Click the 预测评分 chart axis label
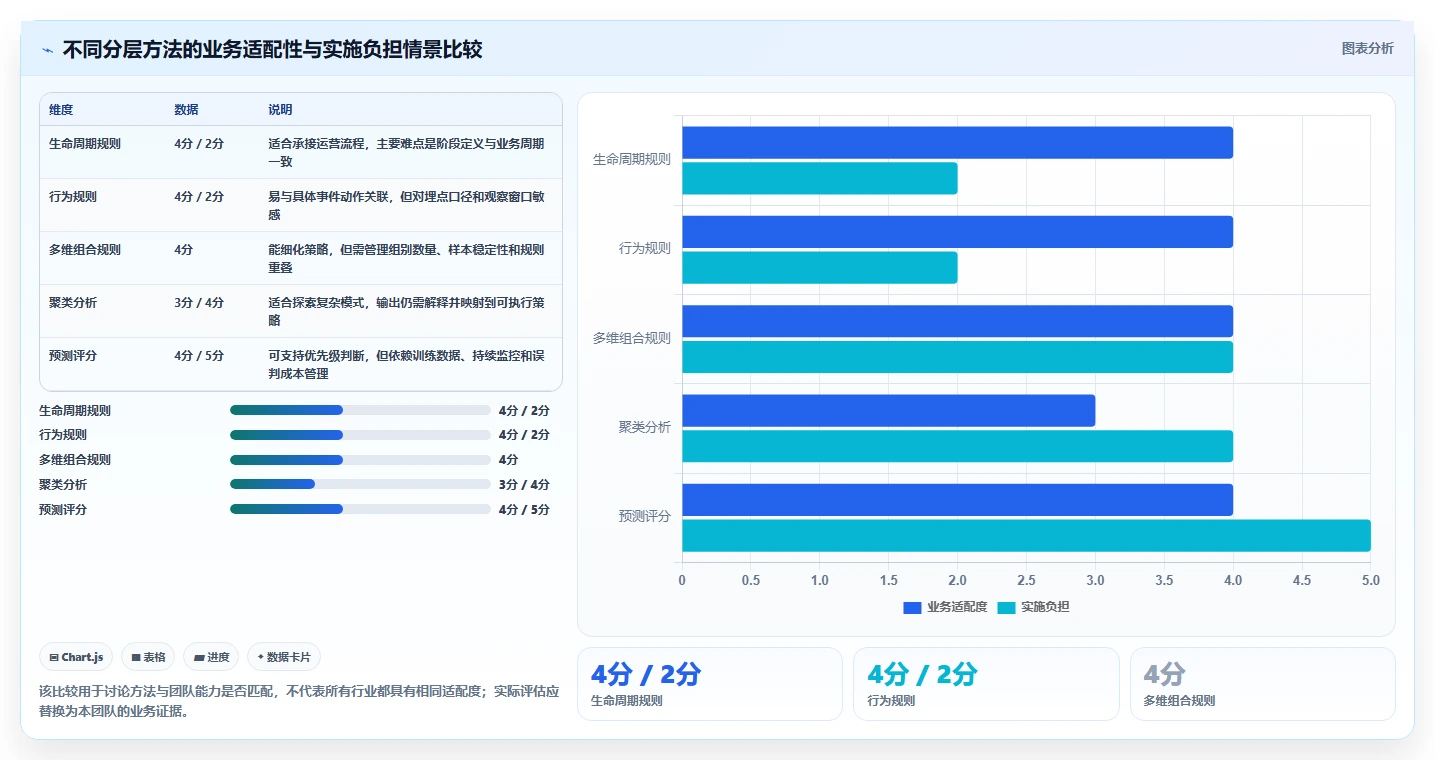 coord(644,516)
